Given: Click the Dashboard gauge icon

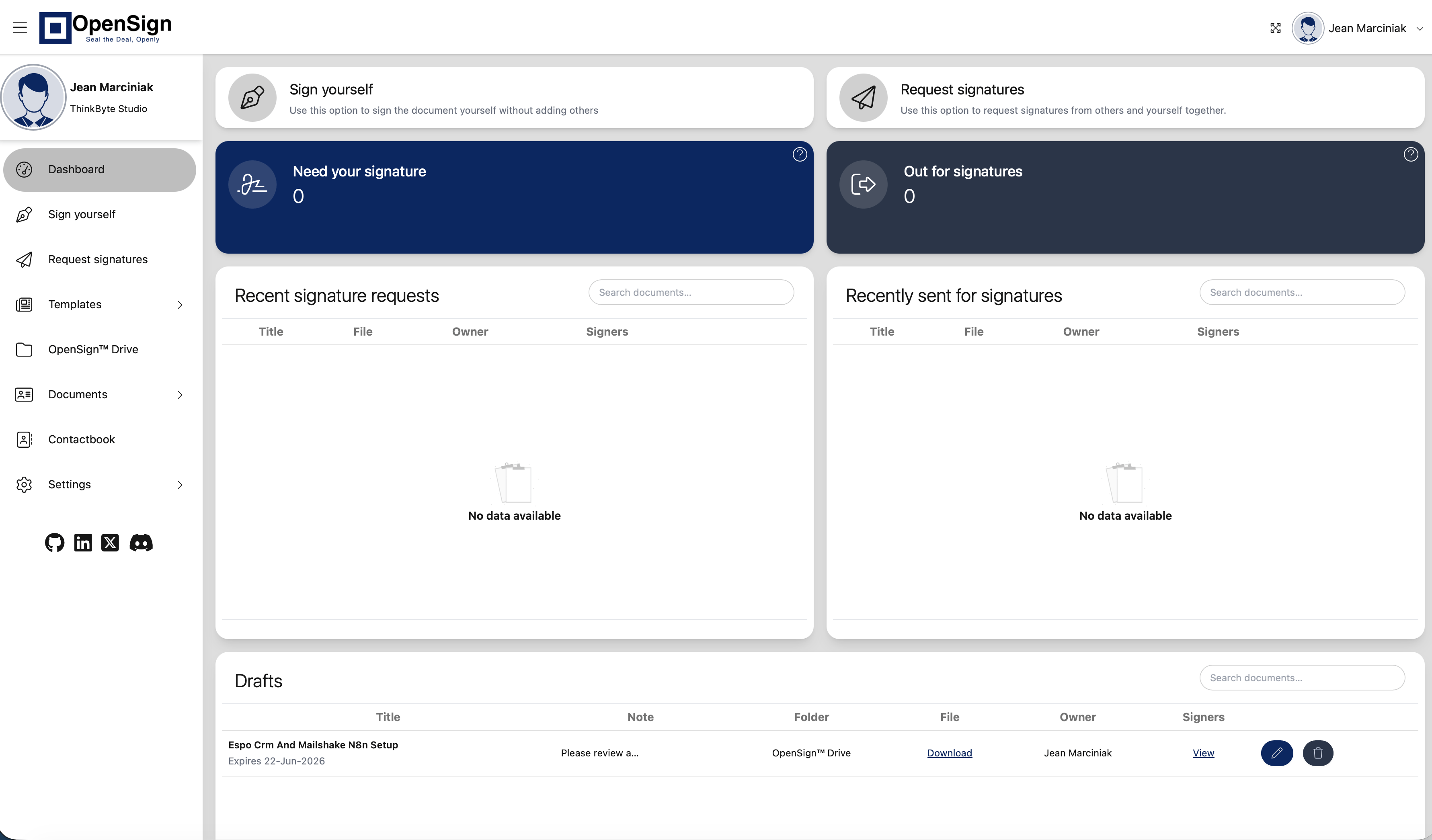Looking at the screenshot, I should [x=24, y=169].
